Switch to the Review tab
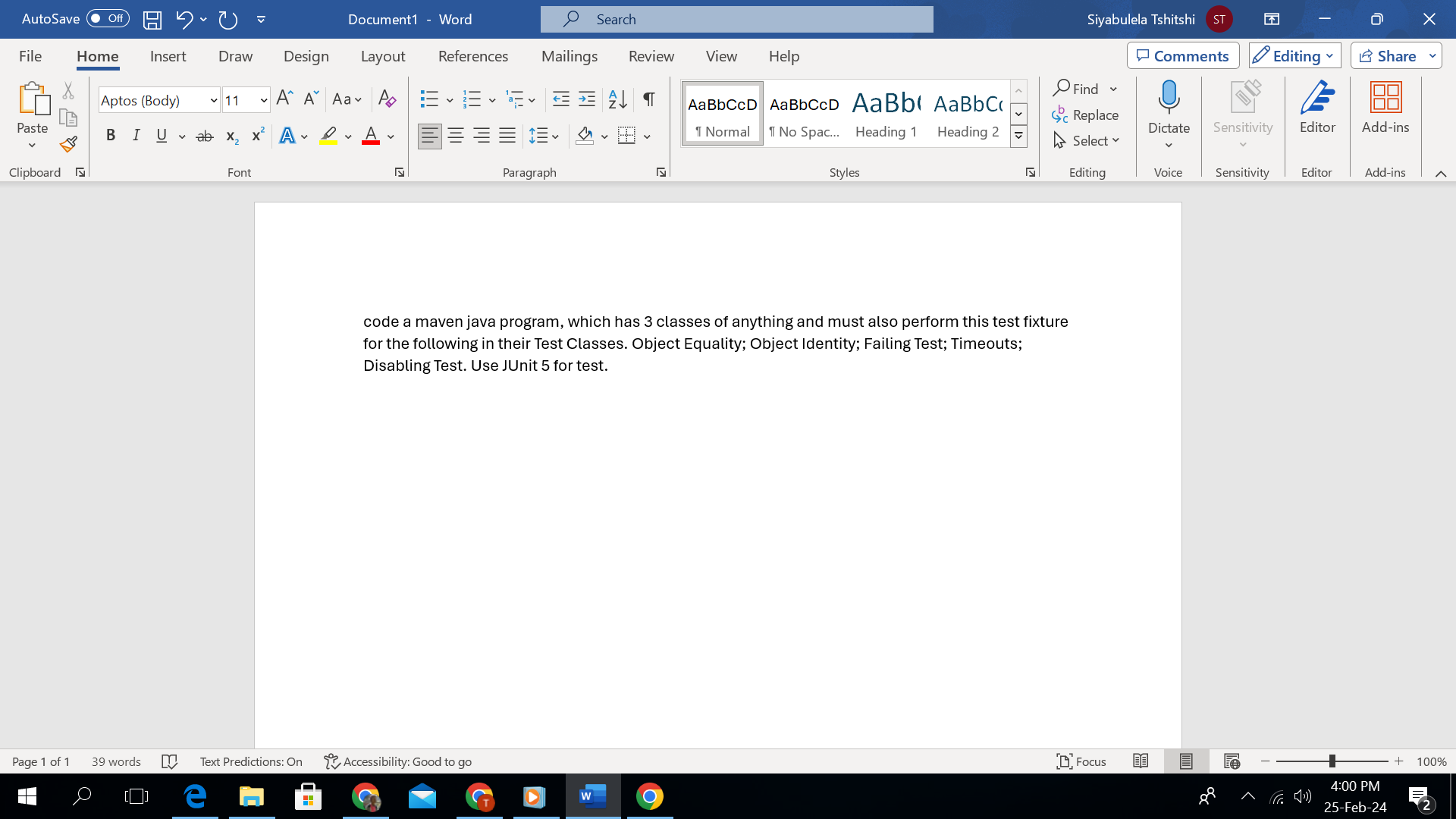The height and width of the screenshot is (819, 1456). (x=651, y=56)
